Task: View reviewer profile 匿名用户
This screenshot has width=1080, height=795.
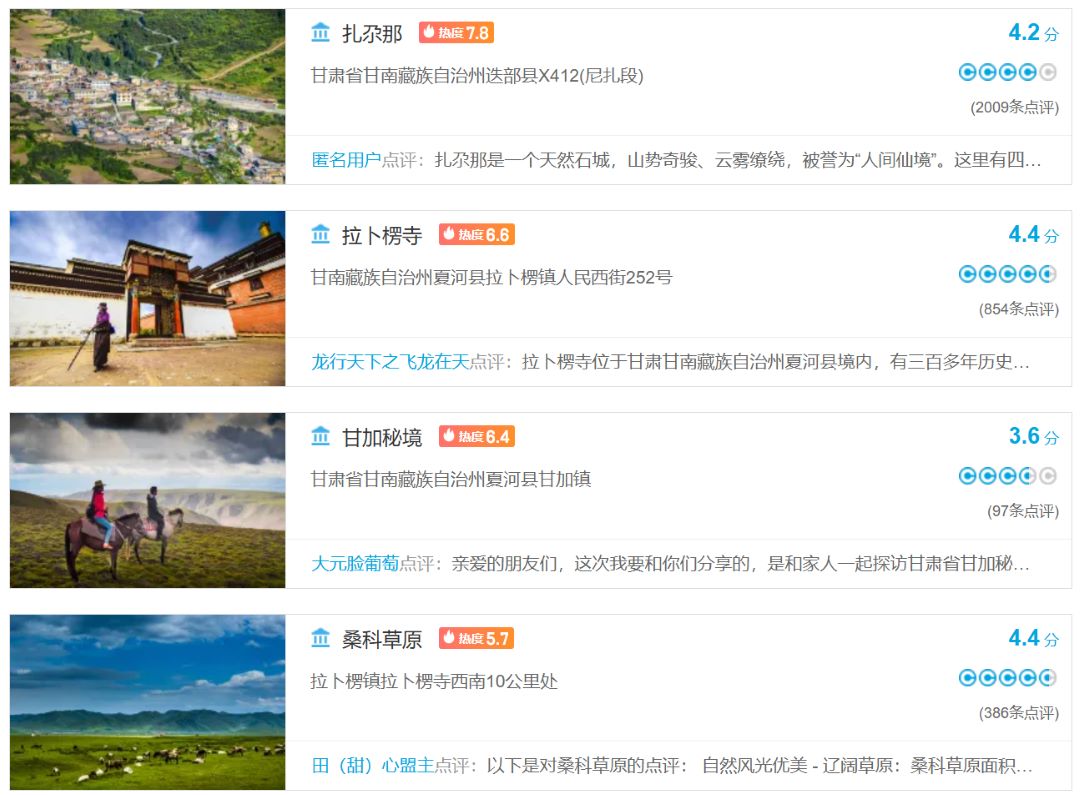Action: point(346,160)
